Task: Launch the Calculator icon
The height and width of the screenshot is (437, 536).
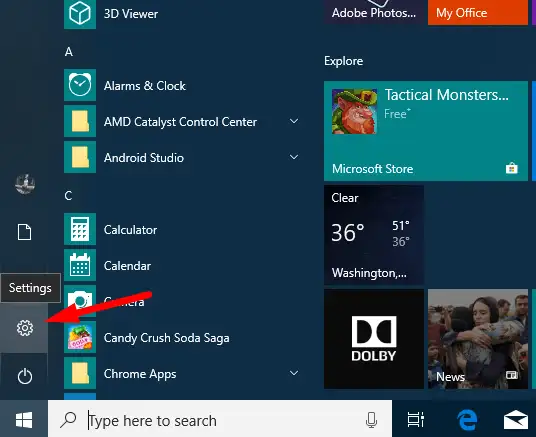Action: 80,229
